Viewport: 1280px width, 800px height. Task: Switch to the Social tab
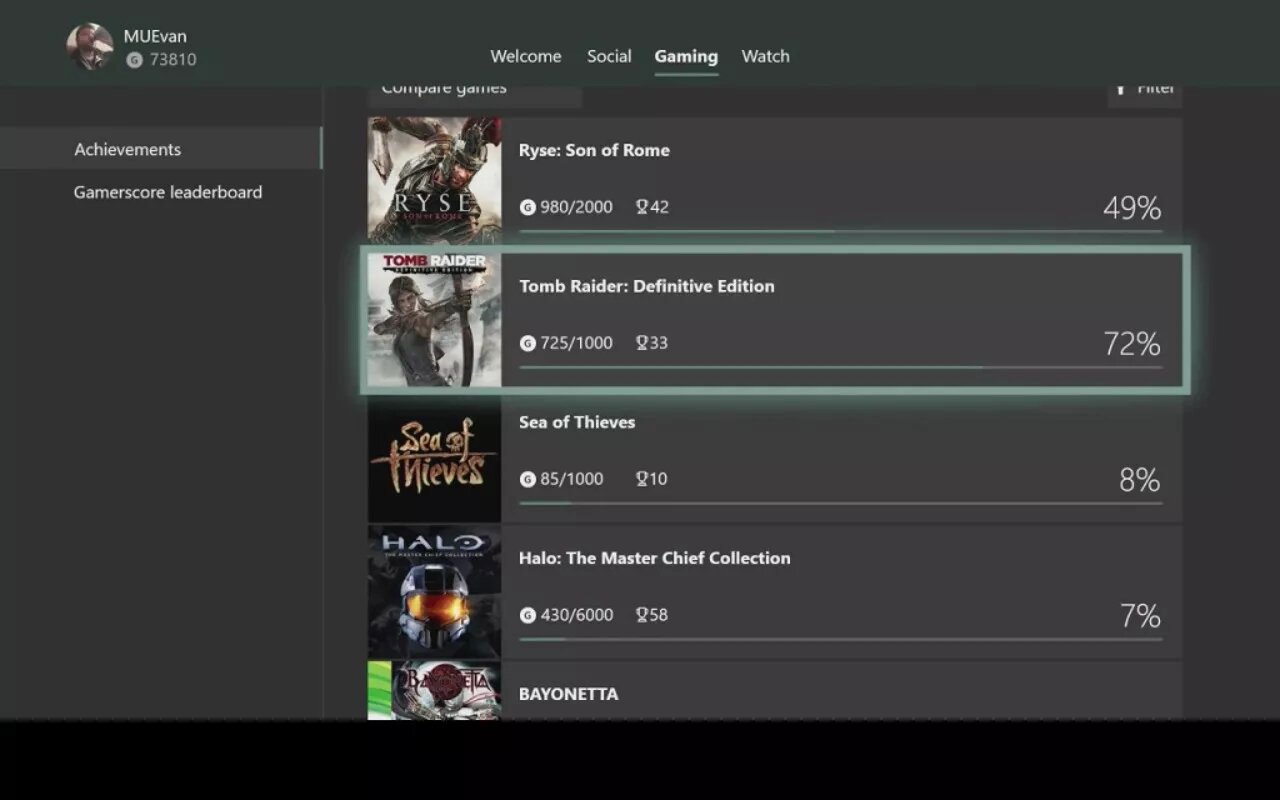click(609, 56)
